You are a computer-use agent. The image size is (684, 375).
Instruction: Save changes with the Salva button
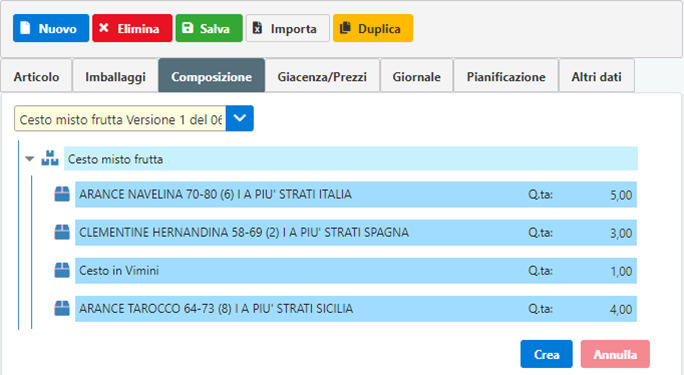(209, 28)
